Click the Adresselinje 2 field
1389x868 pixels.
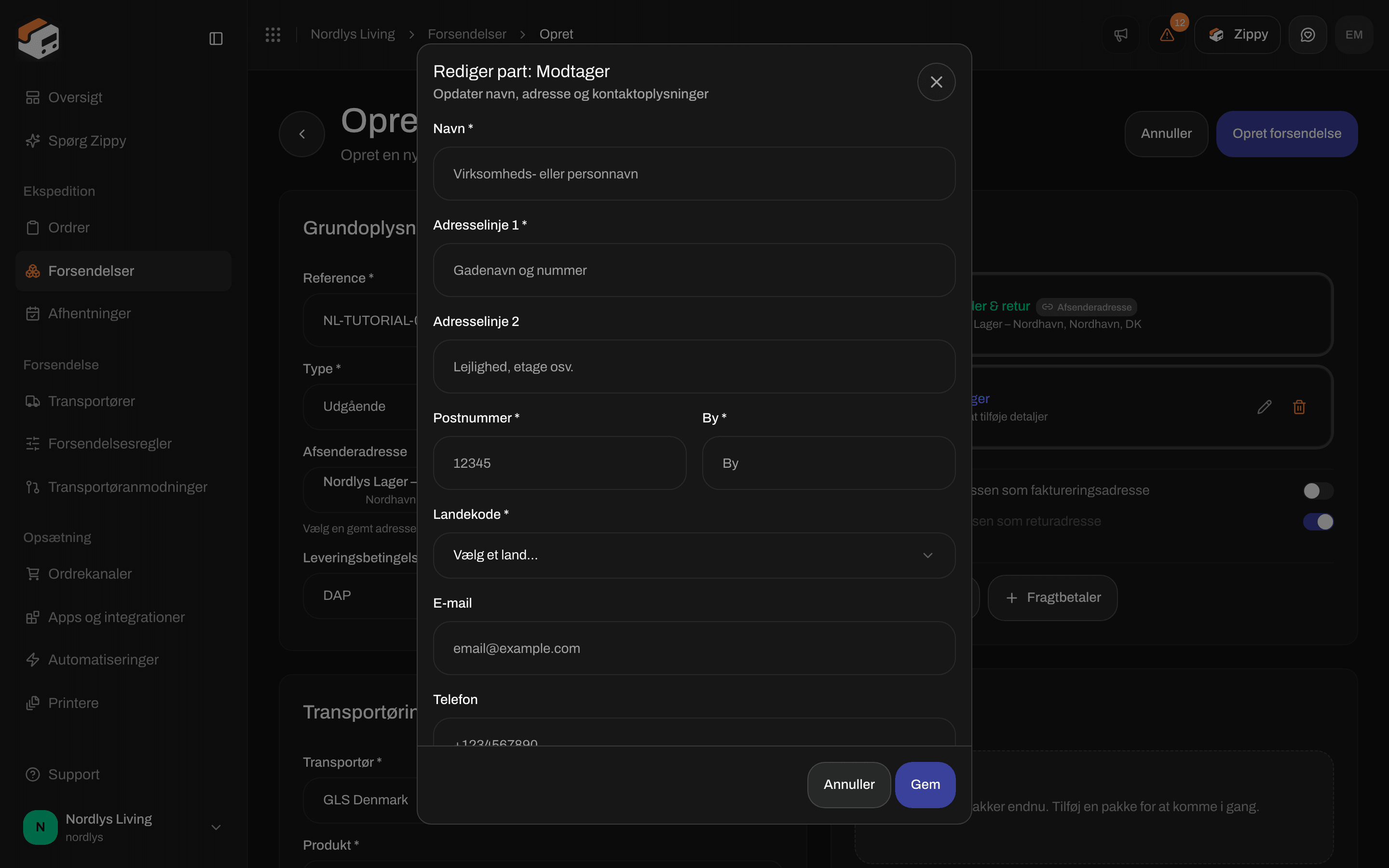pyautogui.click(x=694, y=367)
